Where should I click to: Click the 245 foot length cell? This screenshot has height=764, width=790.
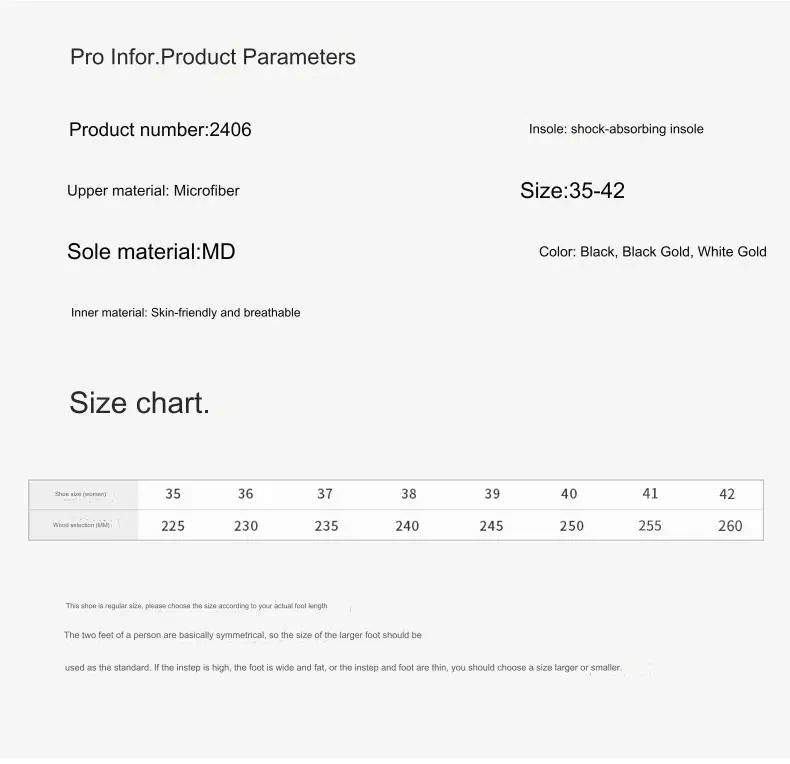pos(491,526)
